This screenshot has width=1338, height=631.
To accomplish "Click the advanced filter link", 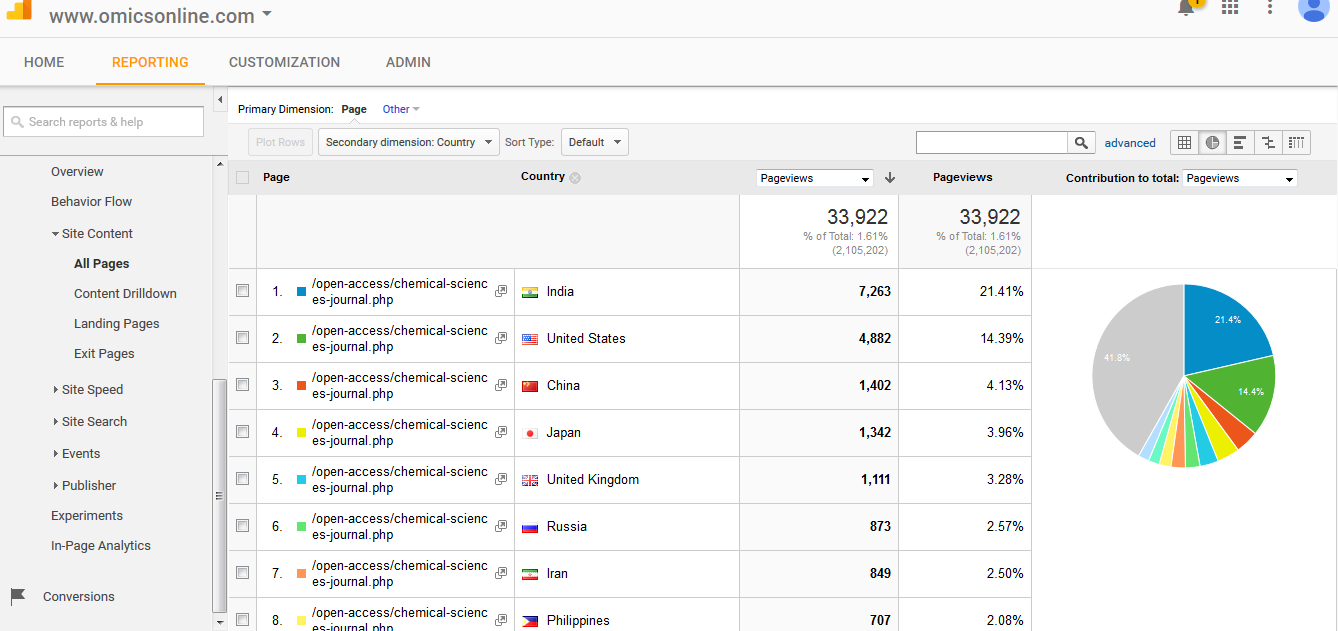I will point(1130,143).
